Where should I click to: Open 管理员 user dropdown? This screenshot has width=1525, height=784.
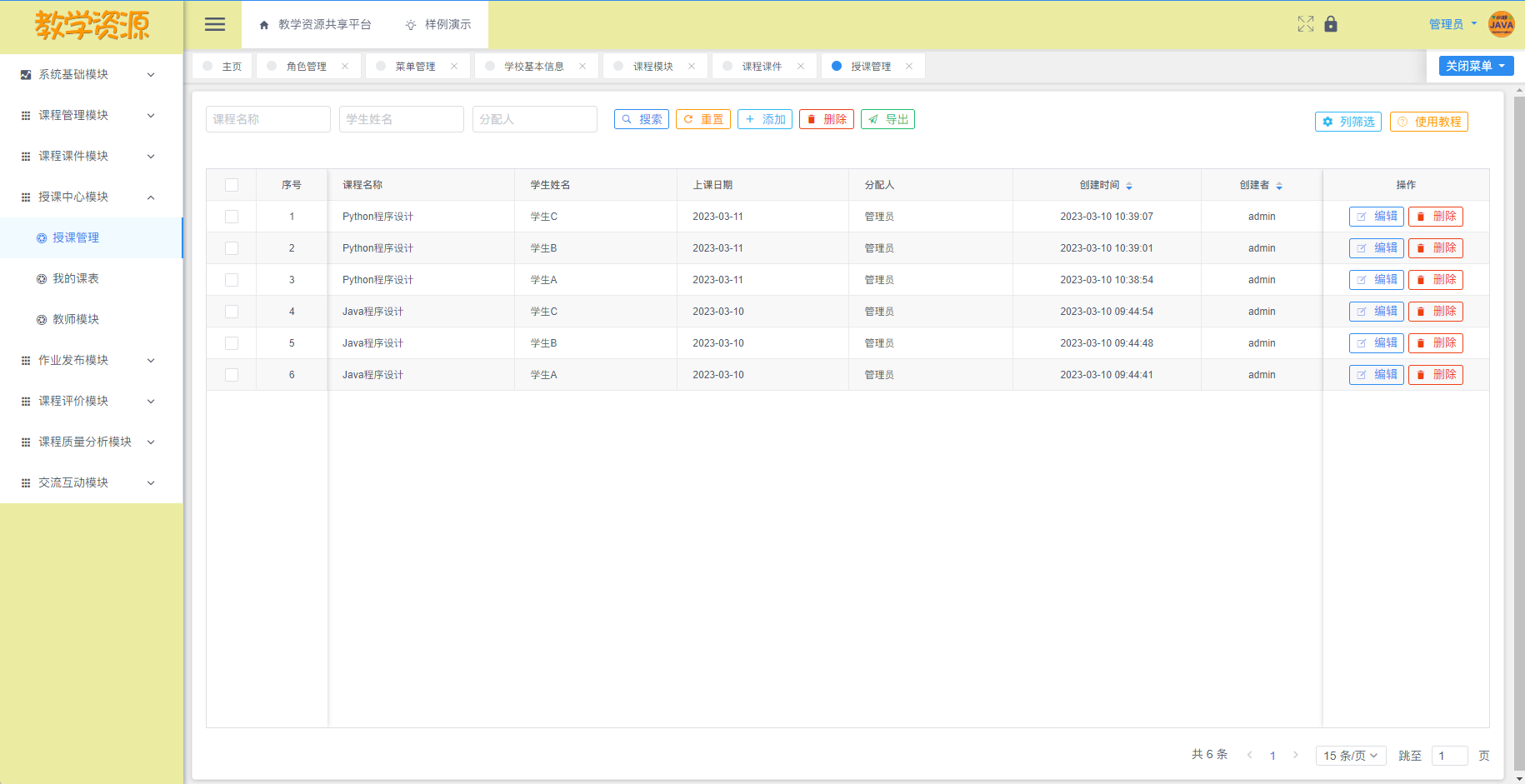[1453, 24]
